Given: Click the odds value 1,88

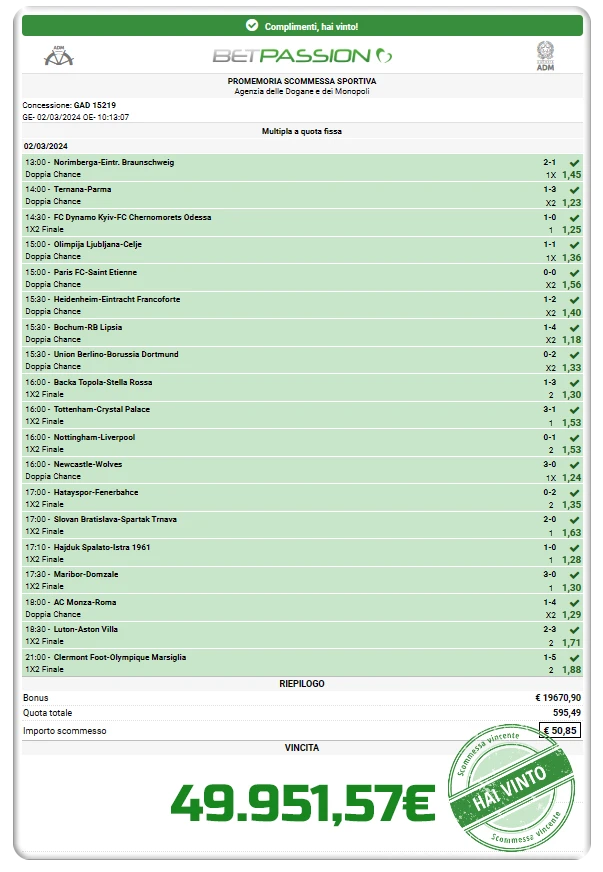Looking at the screenshot, I should 571,670.
